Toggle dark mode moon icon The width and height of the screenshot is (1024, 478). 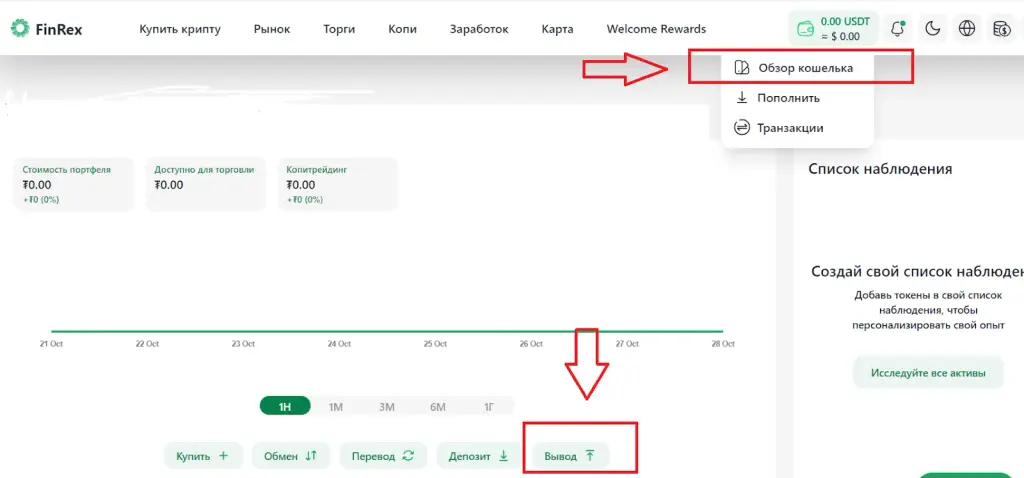click(933, 29)
